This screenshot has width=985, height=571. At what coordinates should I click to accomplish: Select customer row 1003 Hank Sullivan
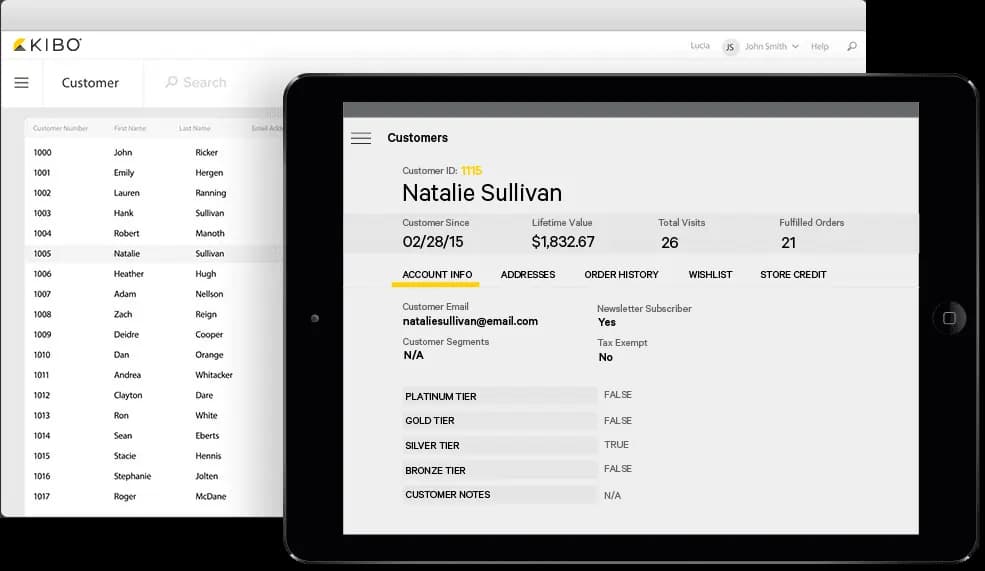(154, 213)
